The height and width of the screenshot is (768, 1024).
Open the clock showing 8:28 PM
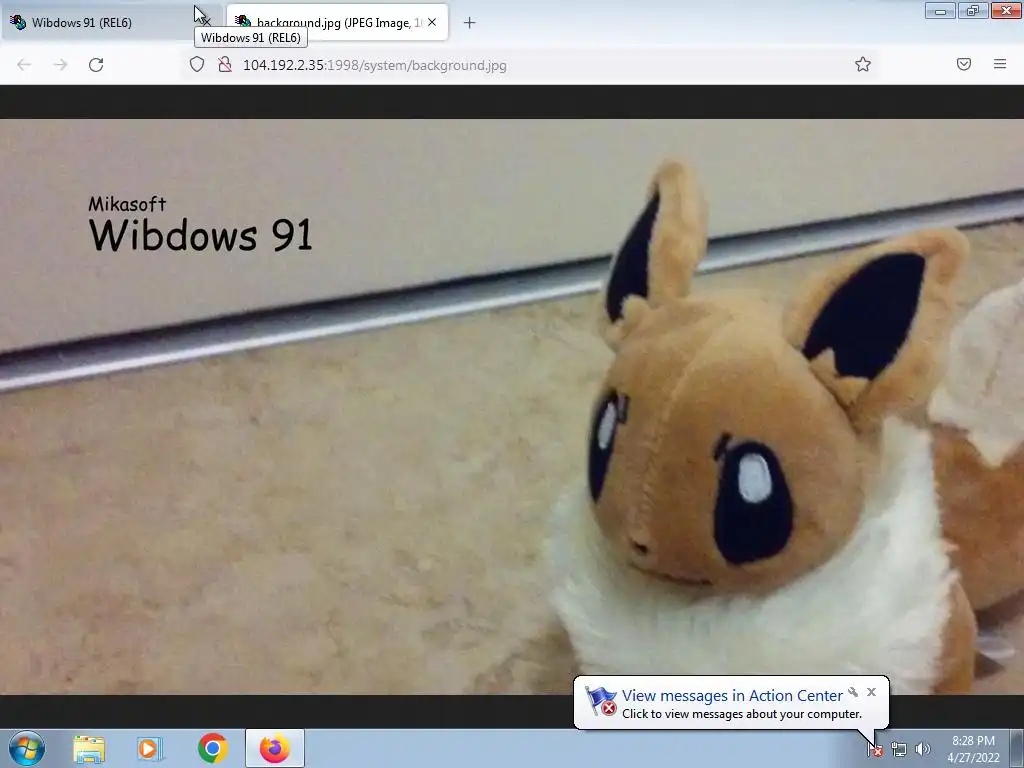[x=973, y=749]
